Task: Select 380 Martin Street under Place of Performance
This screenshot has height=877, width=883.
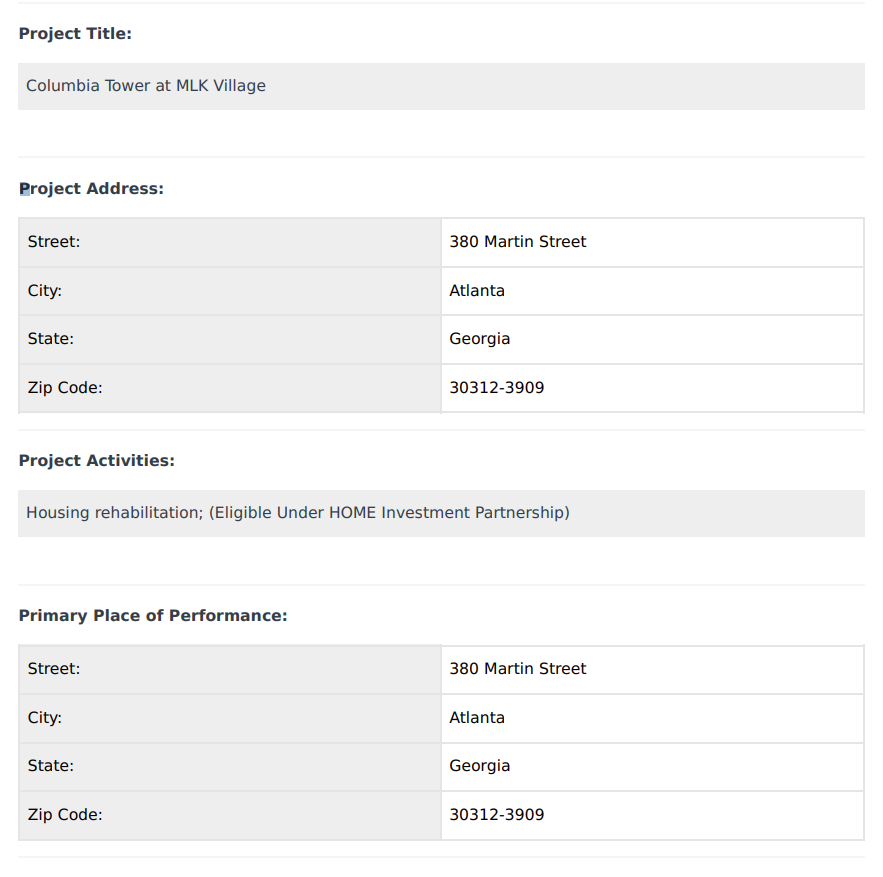Action: 518,669
